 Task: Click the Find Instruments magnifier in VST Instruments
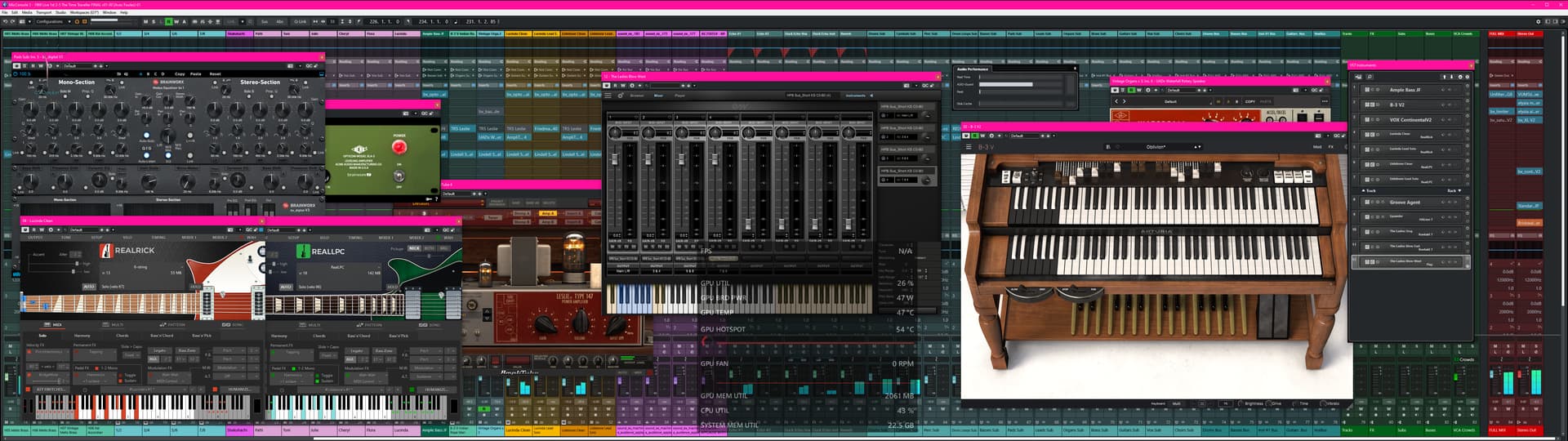(1370, 77)
